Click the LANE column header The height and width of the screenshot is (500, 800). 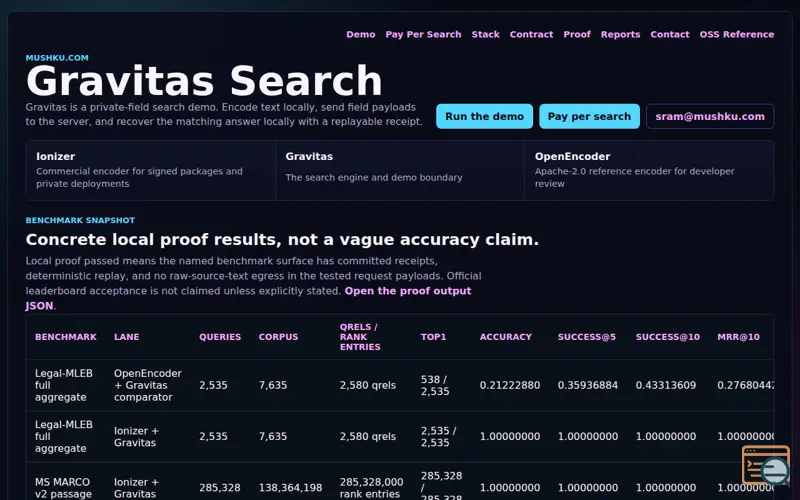click(127, 337)
